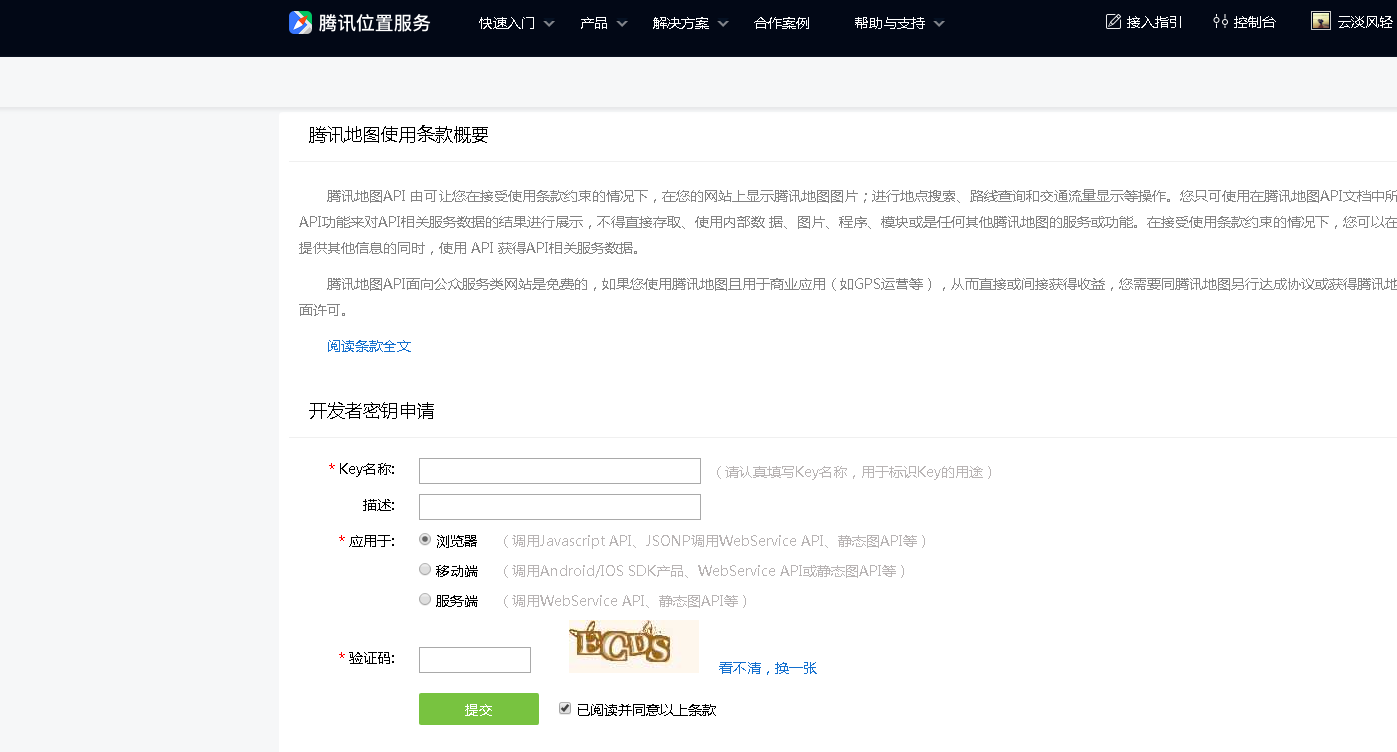The image size is (1397, 752).
Task: Focus the 描述 input field
Action: [560, 507]
